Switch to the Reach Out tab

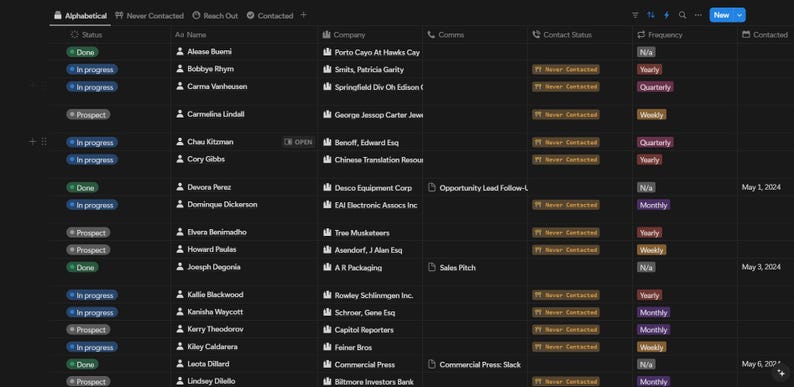[x=215, y=16]
